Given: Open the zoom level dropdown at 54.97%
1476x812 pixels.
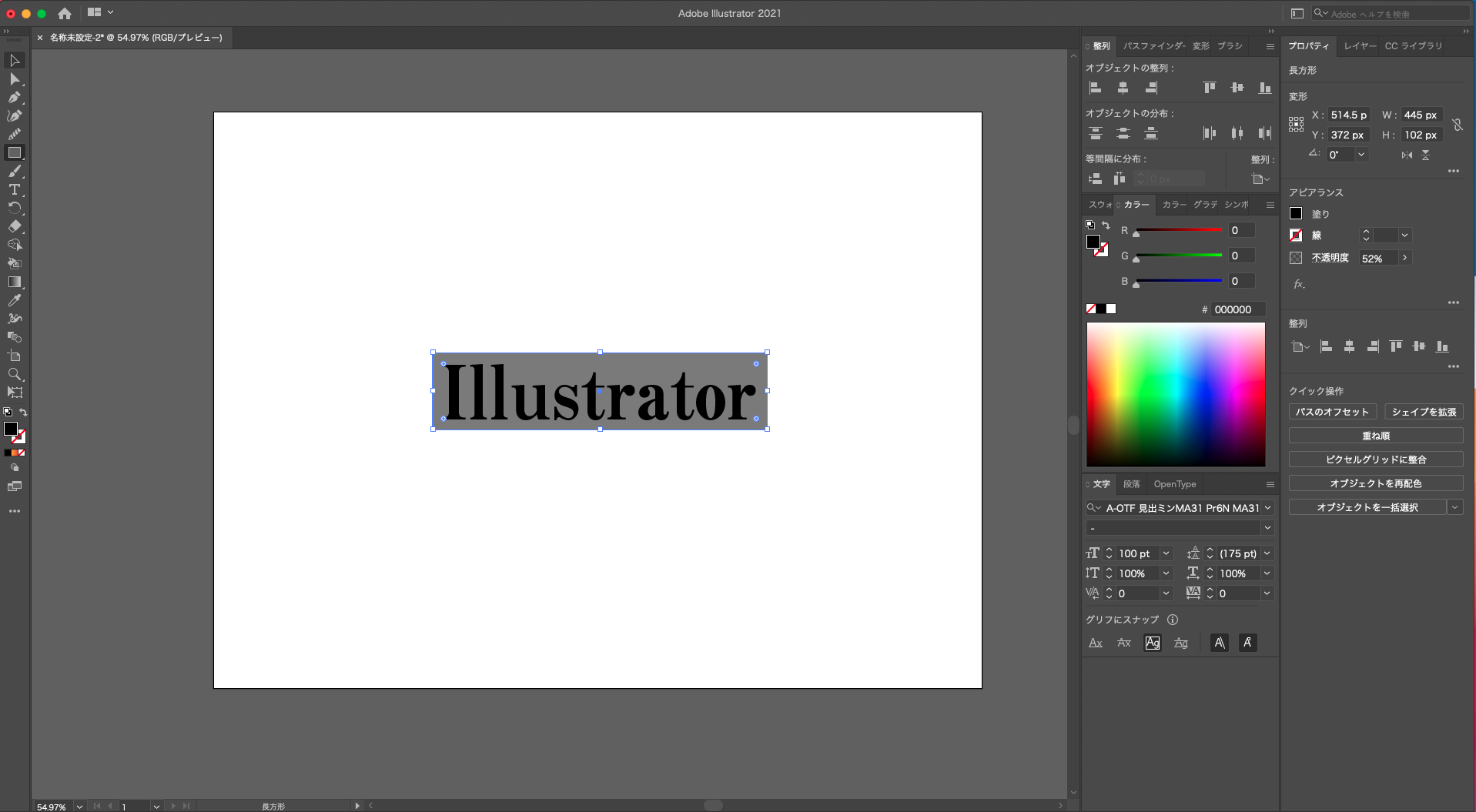Looking at the screenshot, I should click(x=79, y=807).
